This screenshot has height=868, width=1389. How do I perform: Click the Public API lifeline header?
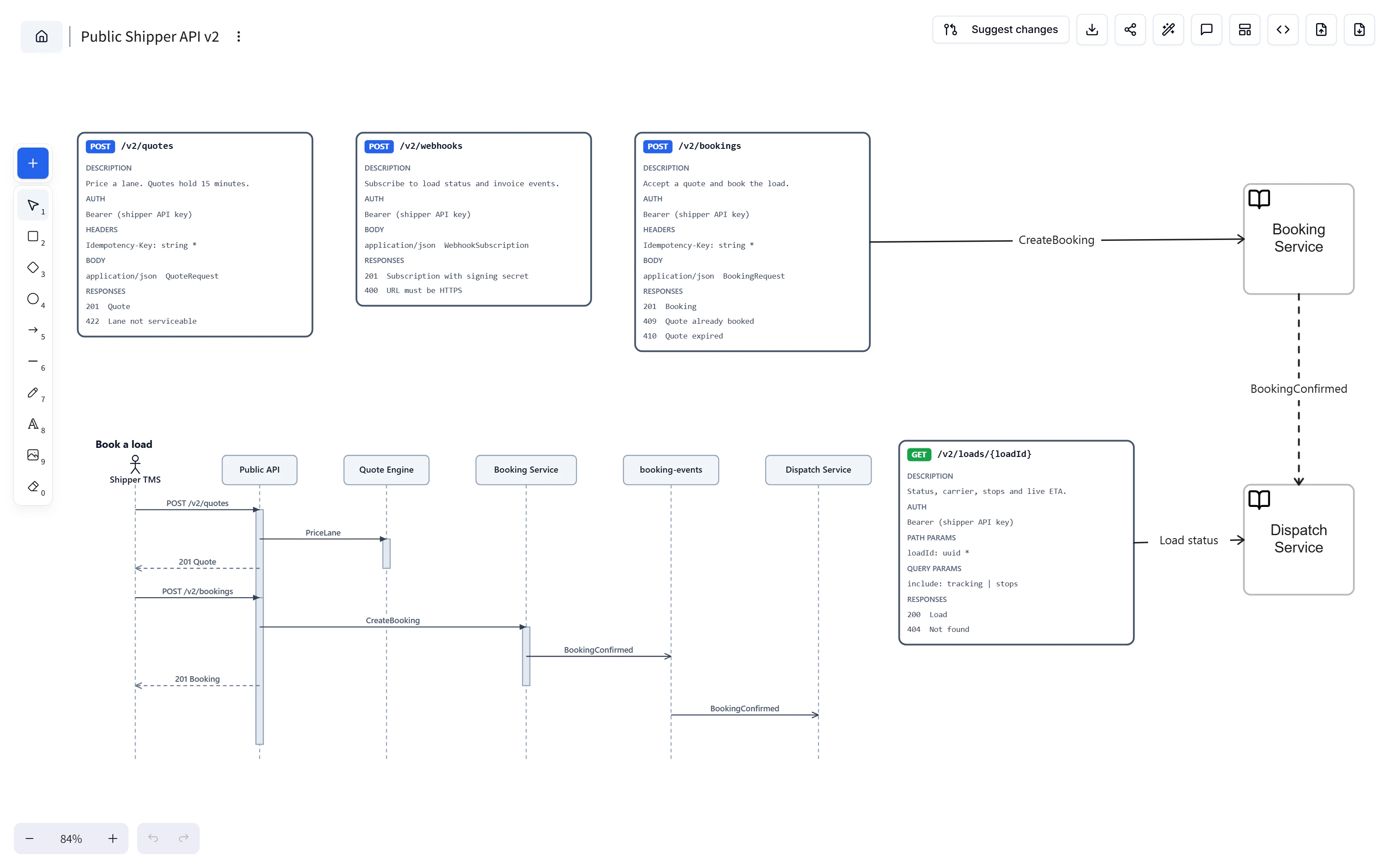pyautogui.click(x=260, y=470)
